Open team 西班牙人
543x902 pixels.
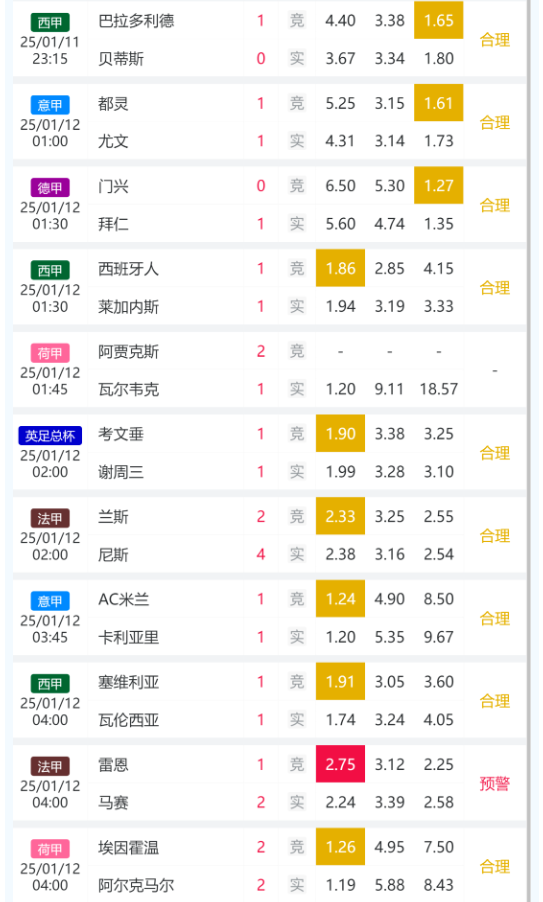pos(128,269)
